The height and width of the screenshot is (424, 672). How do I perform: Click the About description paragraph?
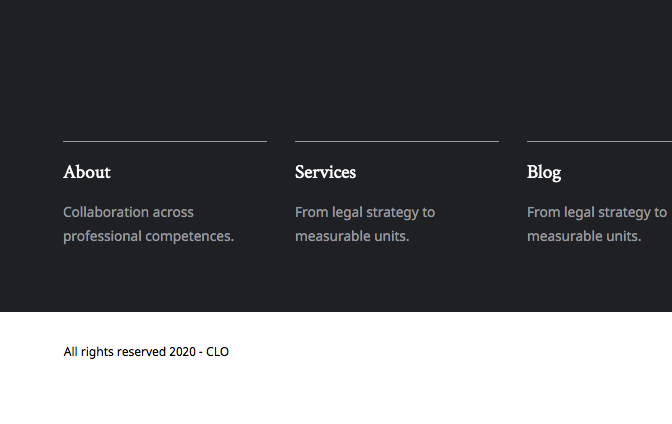click(x=148, y=224)
